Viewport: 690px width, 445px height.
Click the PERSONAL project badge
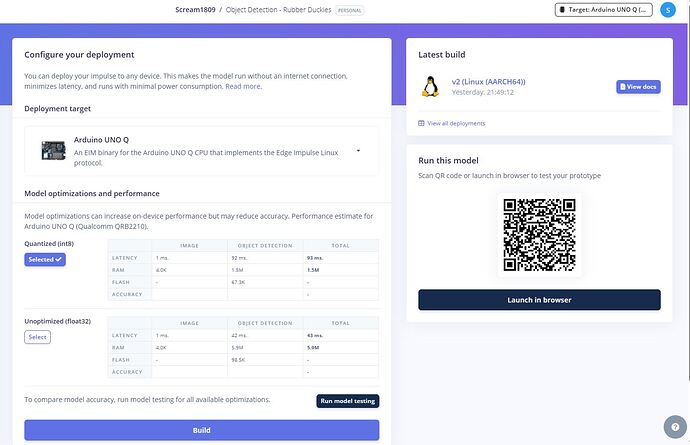349,10
